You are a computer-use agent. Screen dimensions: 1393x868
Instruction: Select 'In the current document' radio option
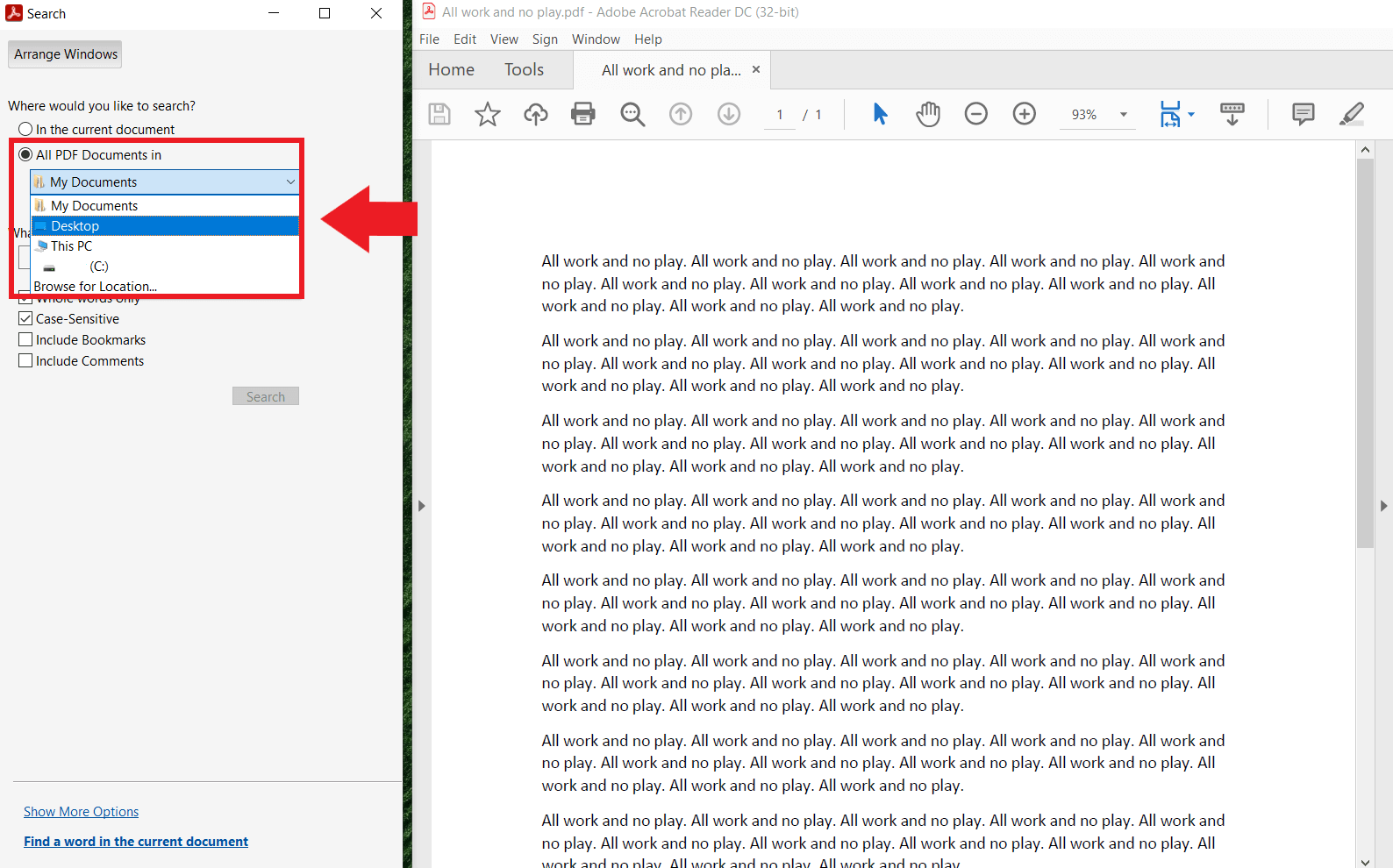(x=26, y=130)
